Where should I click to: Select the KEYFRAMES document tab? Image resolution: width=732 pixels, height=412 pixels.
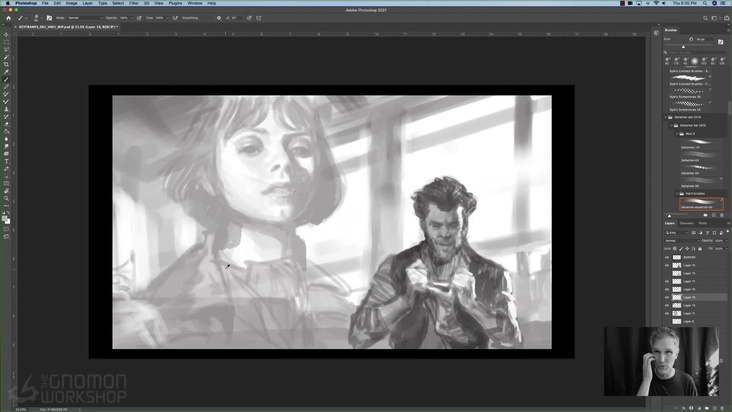coord(68,27)
